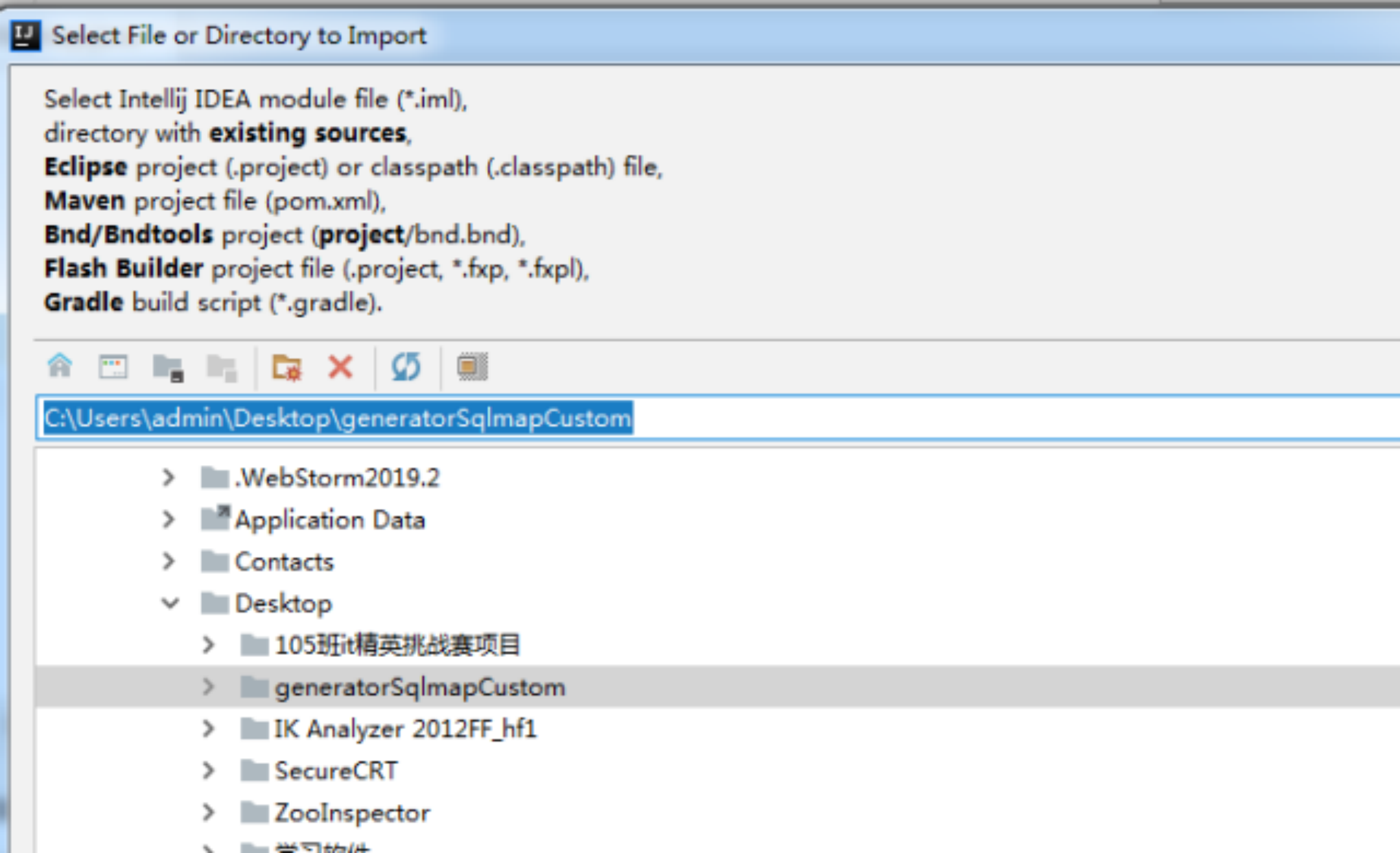Image resolution: width=1400 pixels, height=853 pixels.
Task: Collapse the Desktop folder
Action: pos(170,604)
